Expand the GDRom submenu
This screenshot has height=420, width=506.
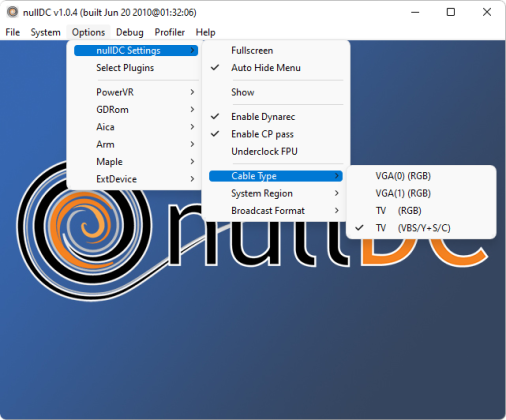coord(136,109)
